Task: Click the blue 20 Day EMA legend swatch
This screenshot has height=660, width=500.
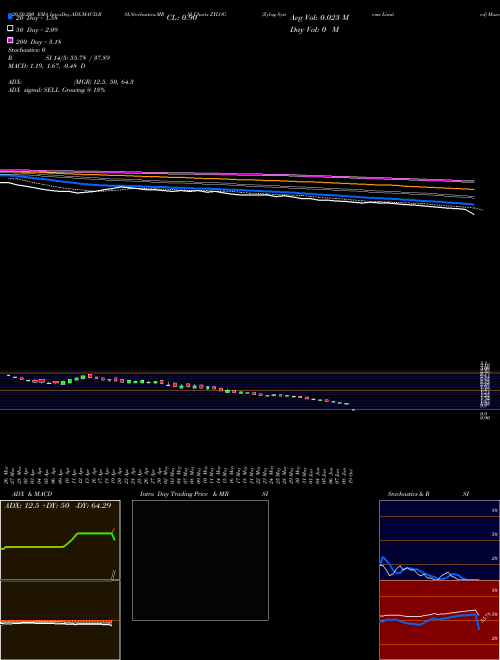Action: 10,17
